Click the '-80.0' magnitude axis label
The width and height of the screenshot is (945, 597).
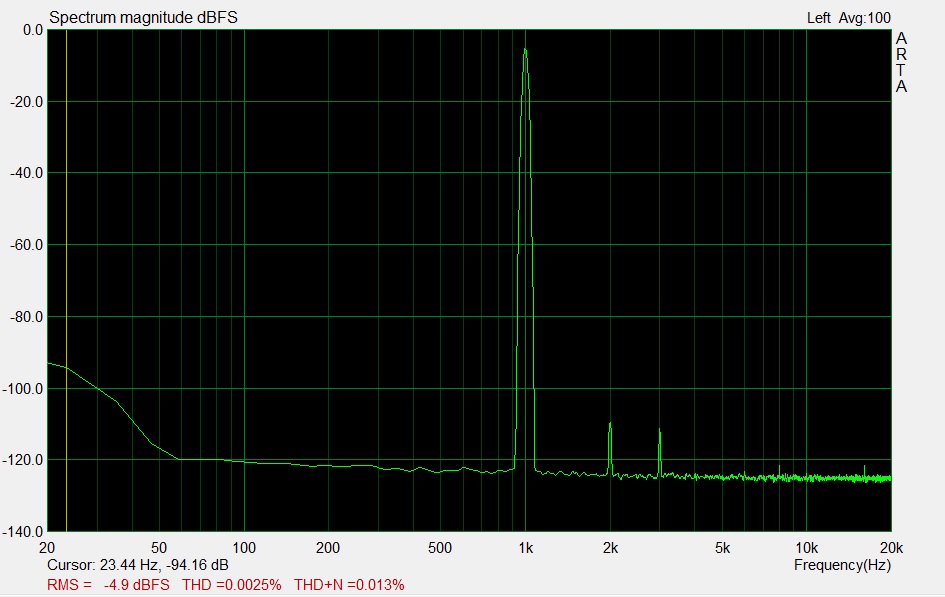pos(27,317)
